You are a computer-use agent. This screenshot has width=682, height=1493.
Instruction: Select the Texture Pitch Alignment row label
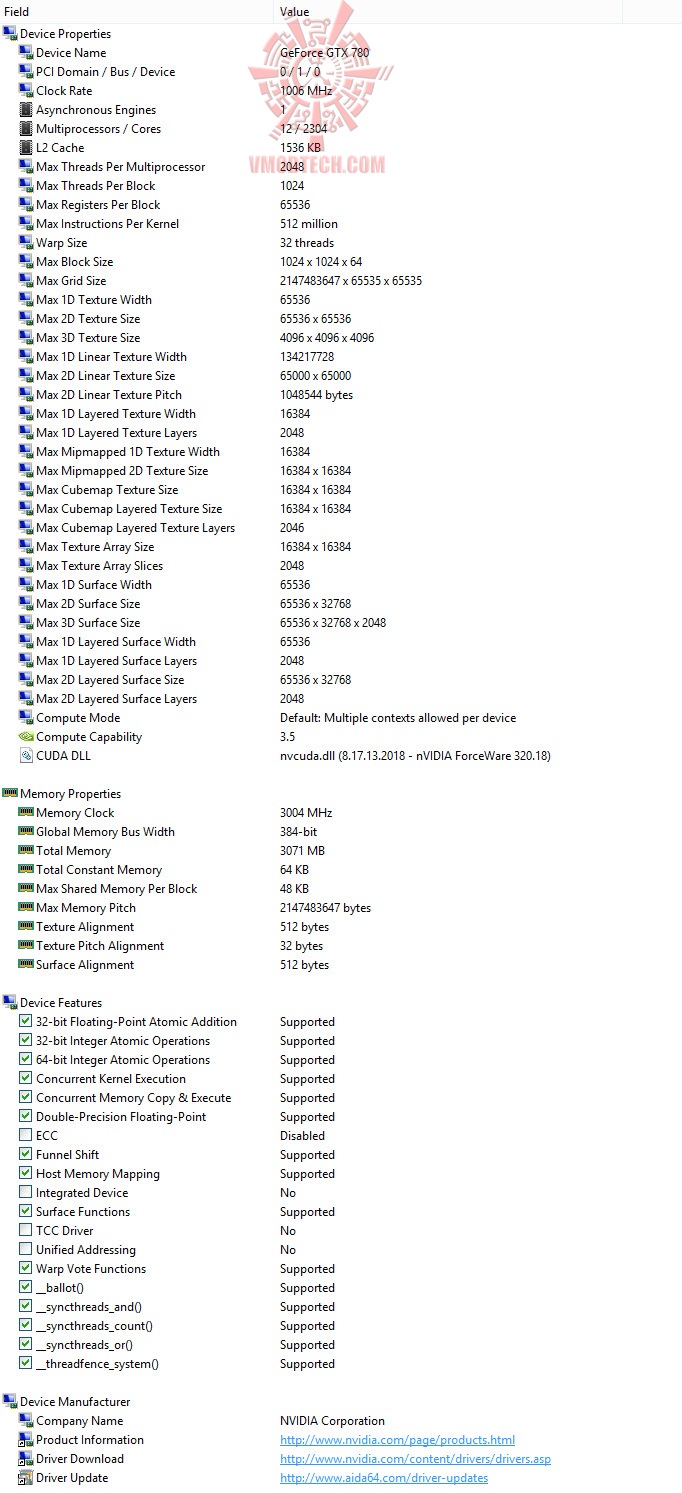coord(100,946)
